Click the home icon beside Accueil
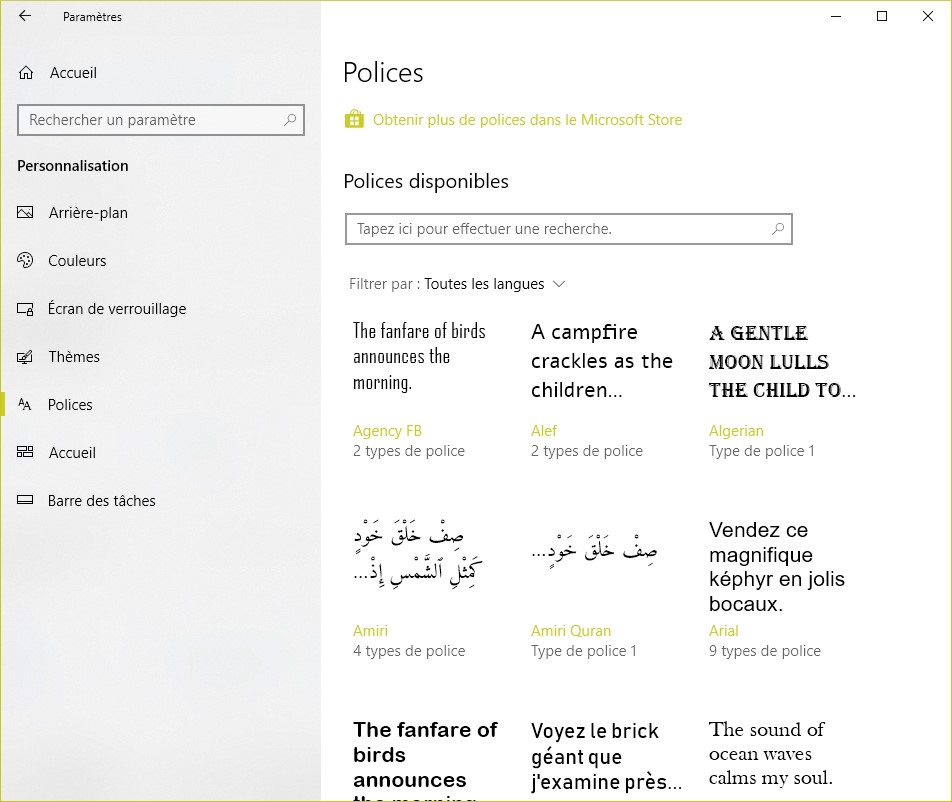The height and width of the screenshot is (802, 952). (x=26, y=73)
